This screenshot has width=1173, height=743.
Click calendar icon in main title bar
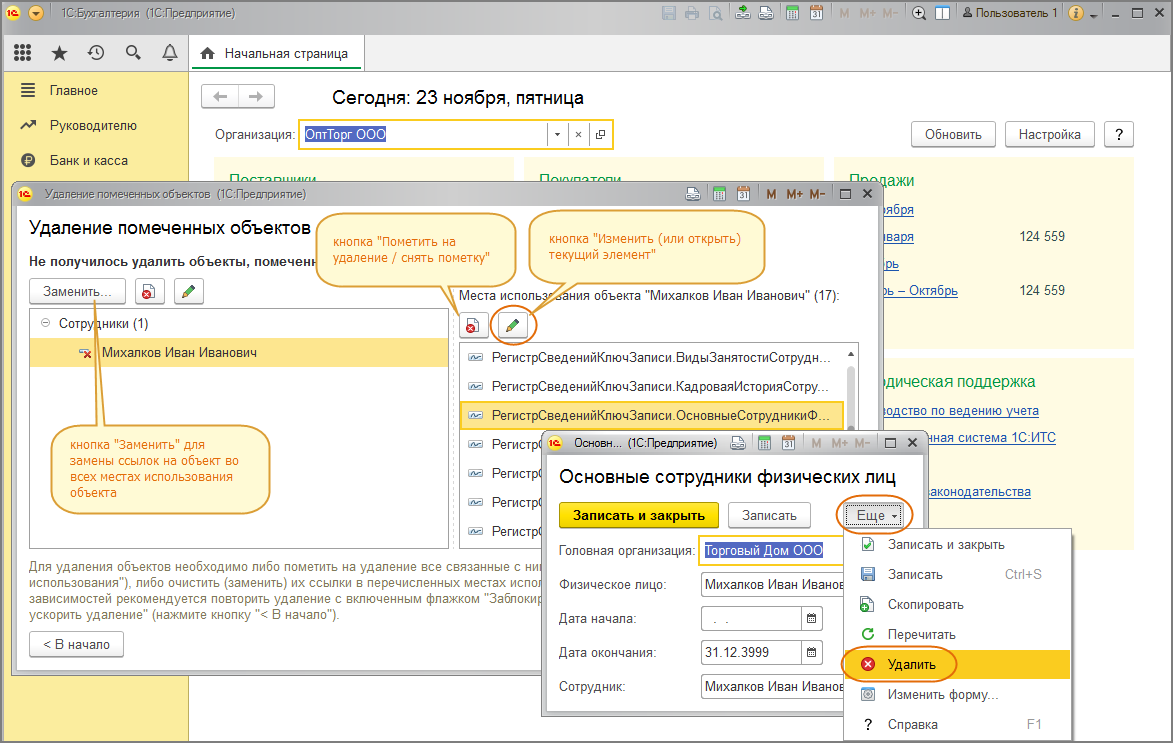pos(816,13)
